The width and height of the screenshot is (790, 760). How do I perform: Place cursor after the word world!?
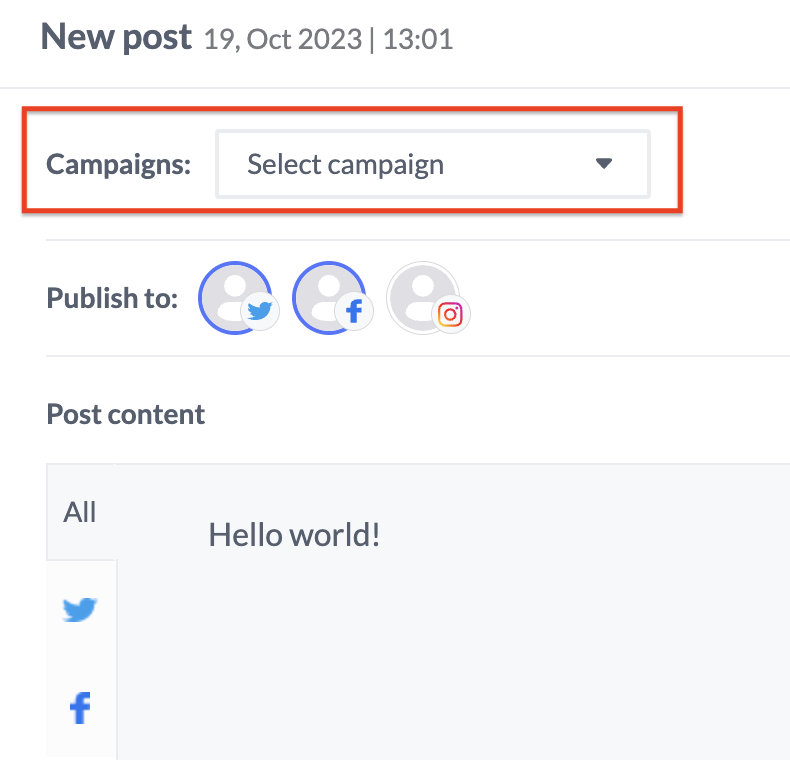[381, 535]
